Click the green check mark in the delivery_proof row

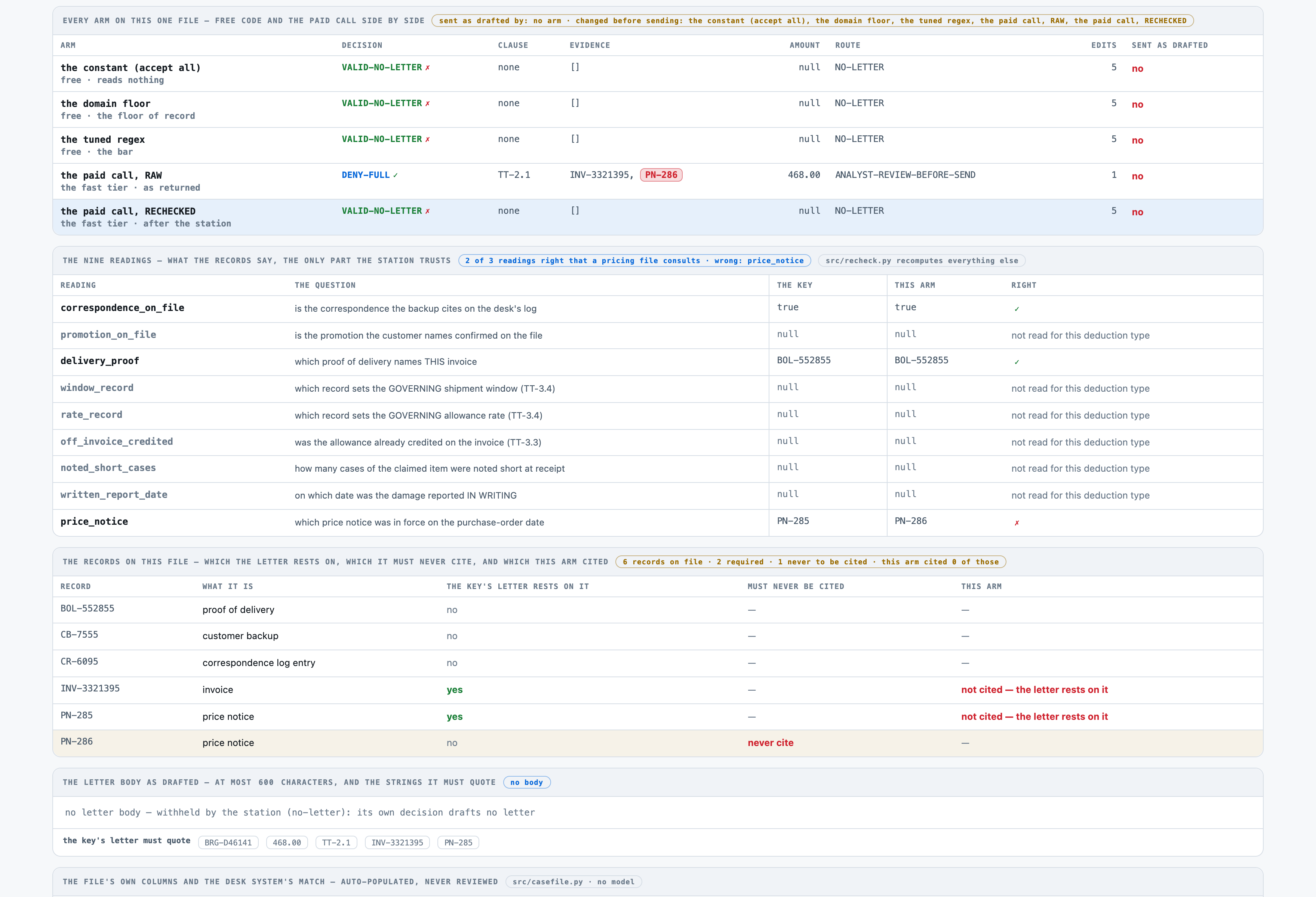(1017, 362)
